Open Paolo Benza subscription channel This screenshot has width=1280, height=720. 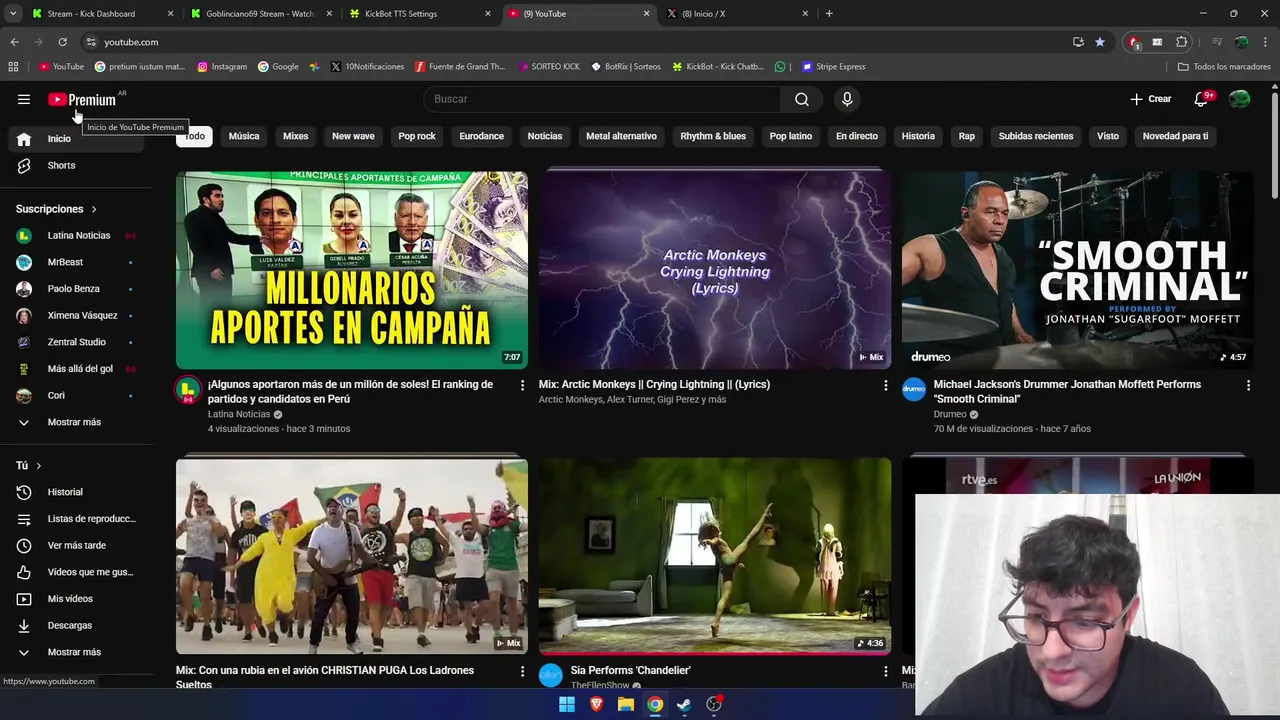[x=77, y=289]
